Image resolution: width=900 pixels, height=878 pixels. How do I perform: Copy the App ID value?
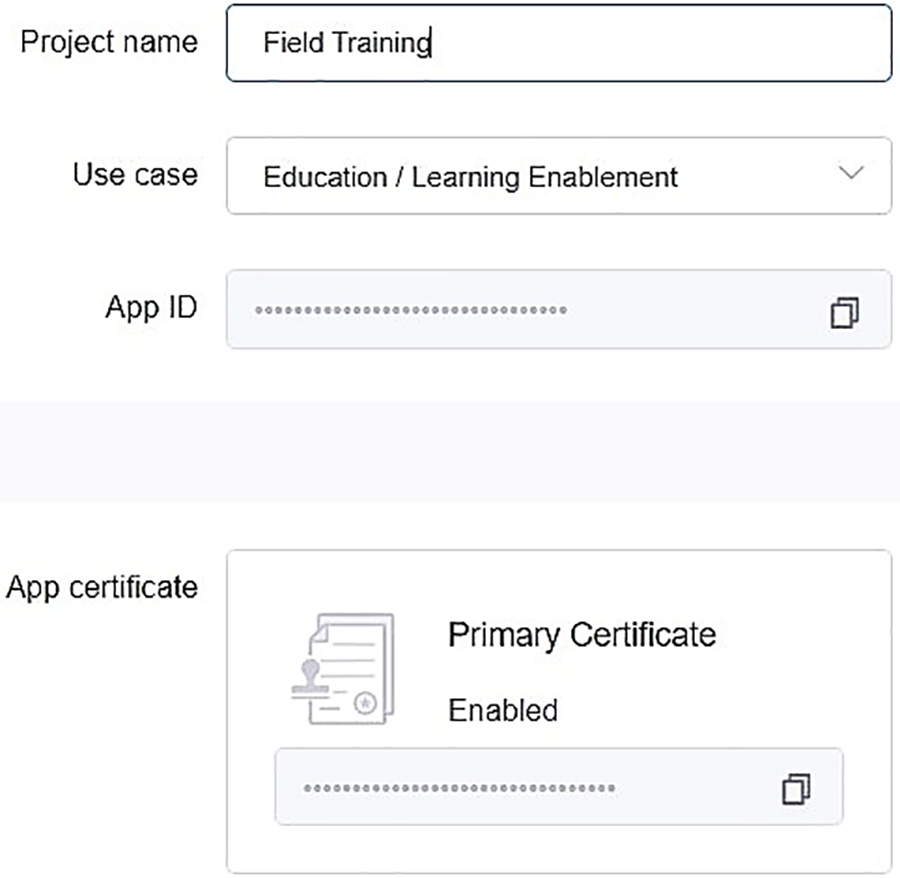845,311
